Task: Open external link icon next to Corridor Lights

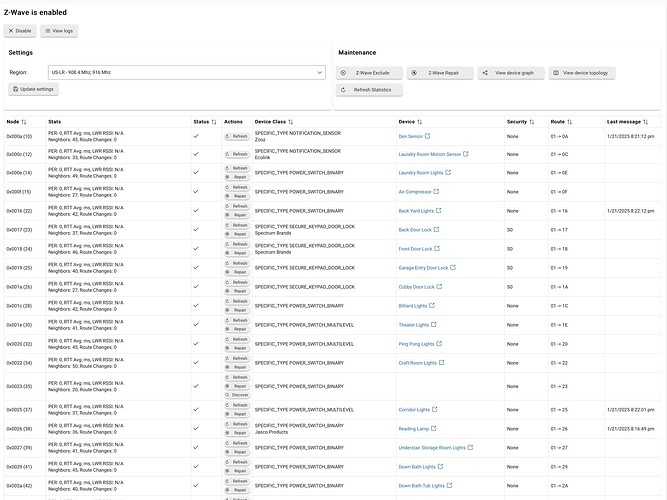Action: pyautogui.click(x=435, y=410)
